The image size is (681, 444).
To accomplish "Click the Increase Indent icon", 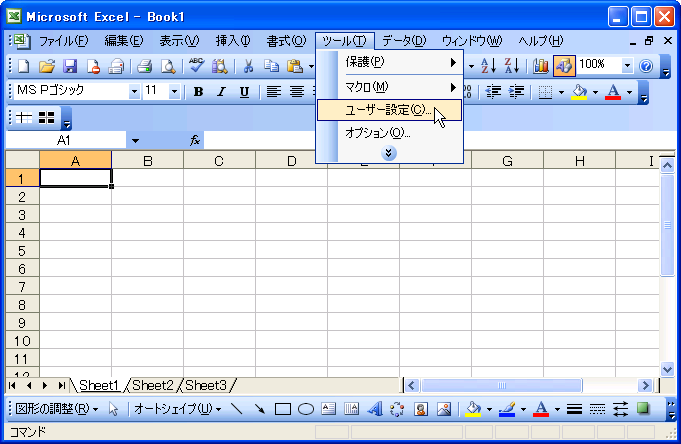I will (517, 92).
